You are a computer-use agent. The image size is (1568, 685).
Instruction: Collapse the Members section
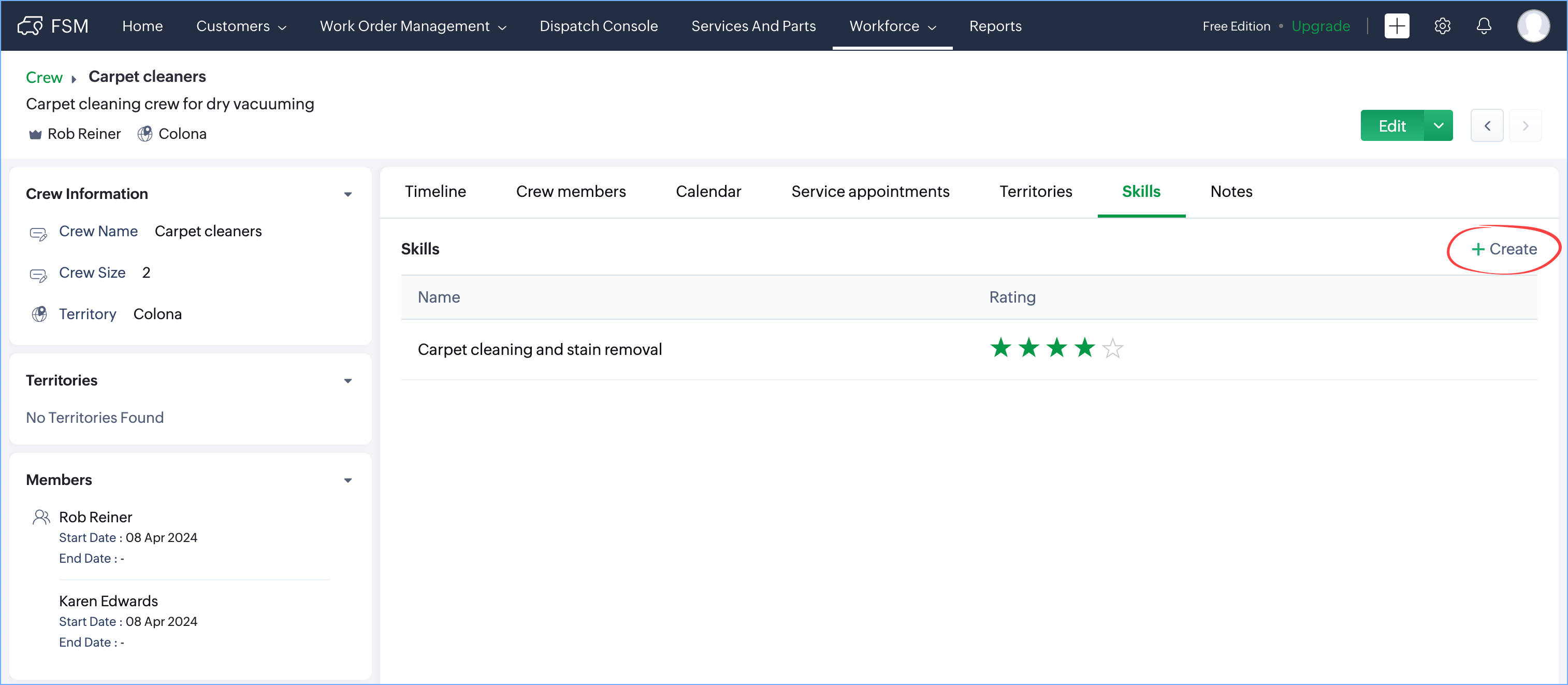(x=347, y=480)
